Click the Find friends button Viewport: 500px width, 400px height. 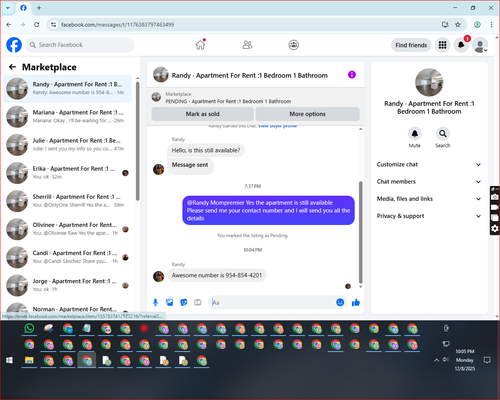point(411,45)
